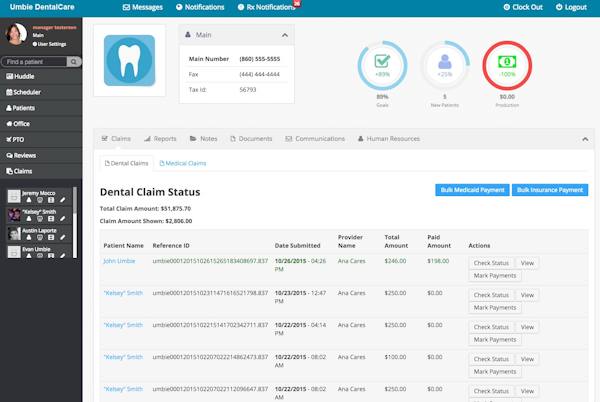This screenshot has width=600, height=402.
Task: Open User Settings under manager name
Action: tap(50, 45)
